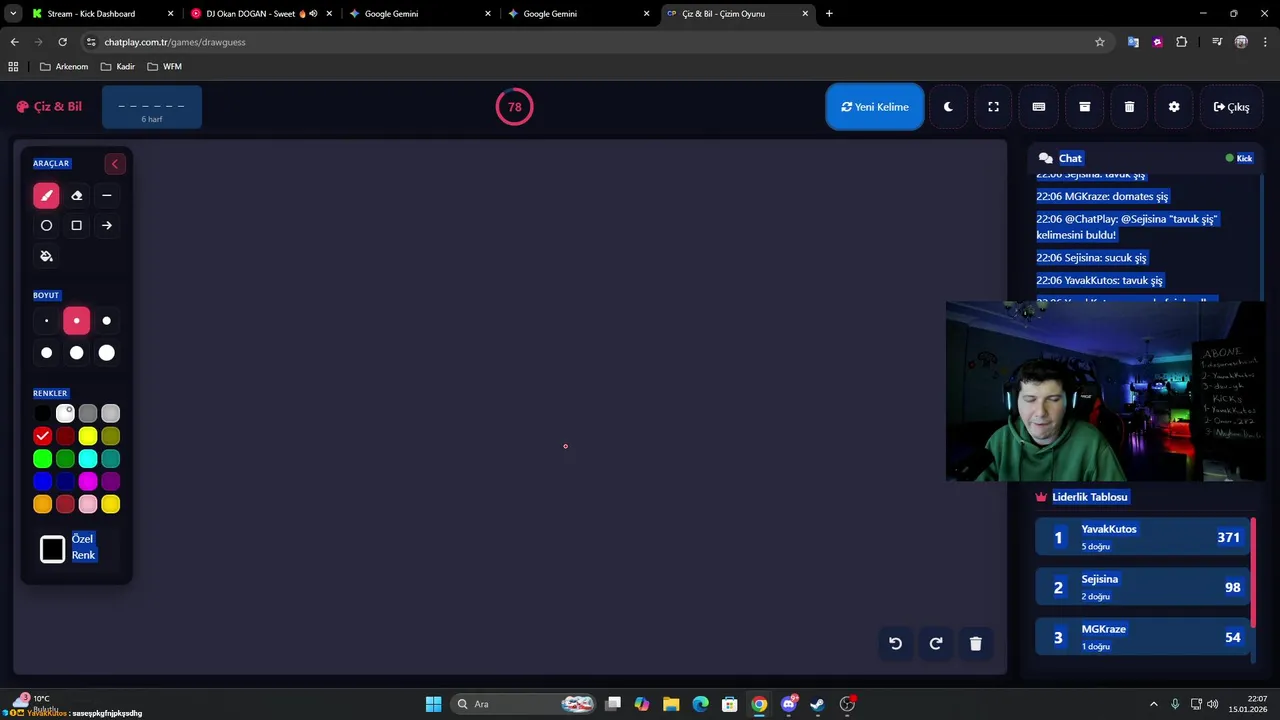
Task: Open a new browser tab
Action: coord(829,14)
